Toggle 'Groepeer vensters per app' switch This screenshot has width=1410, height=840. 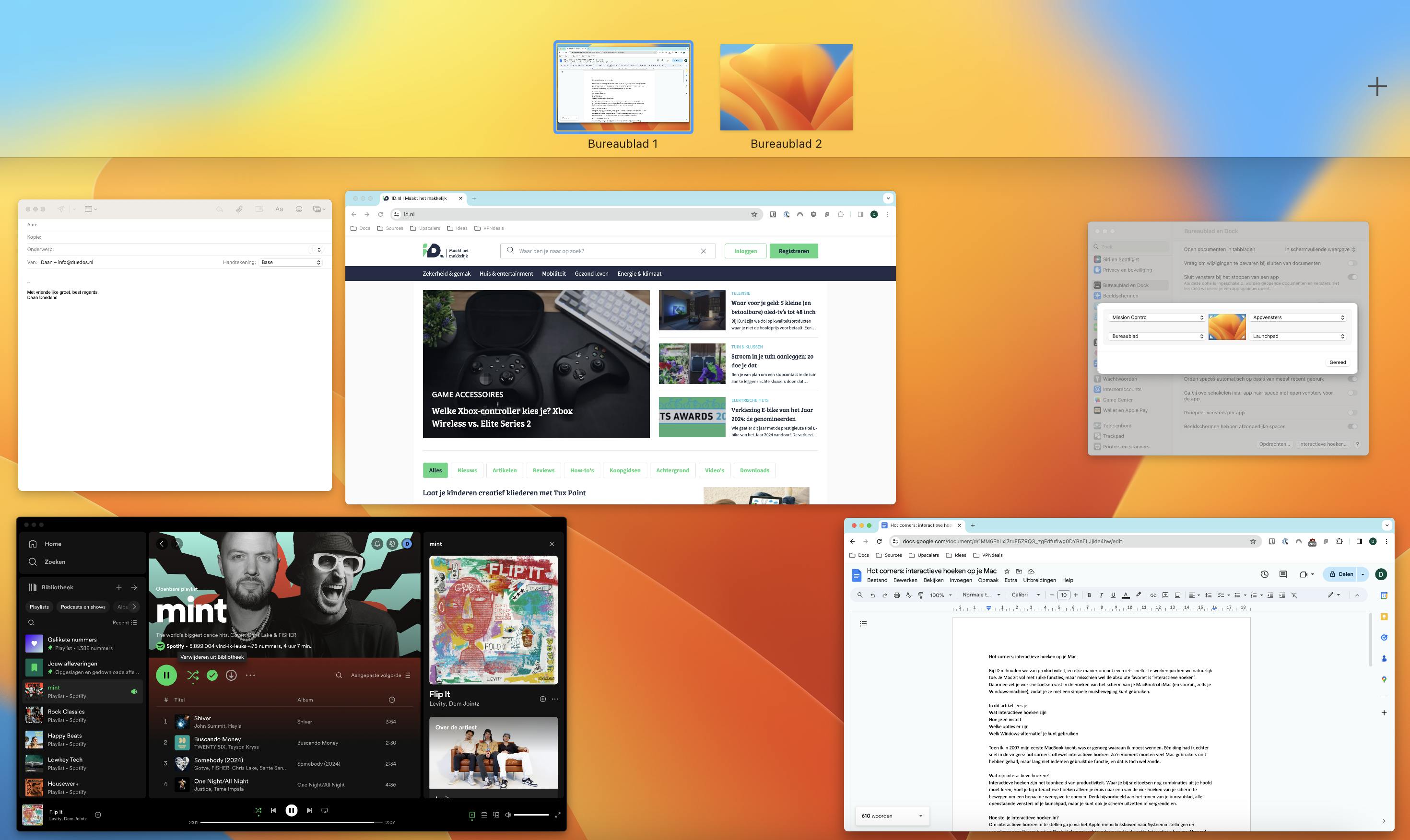point(1351,413)
